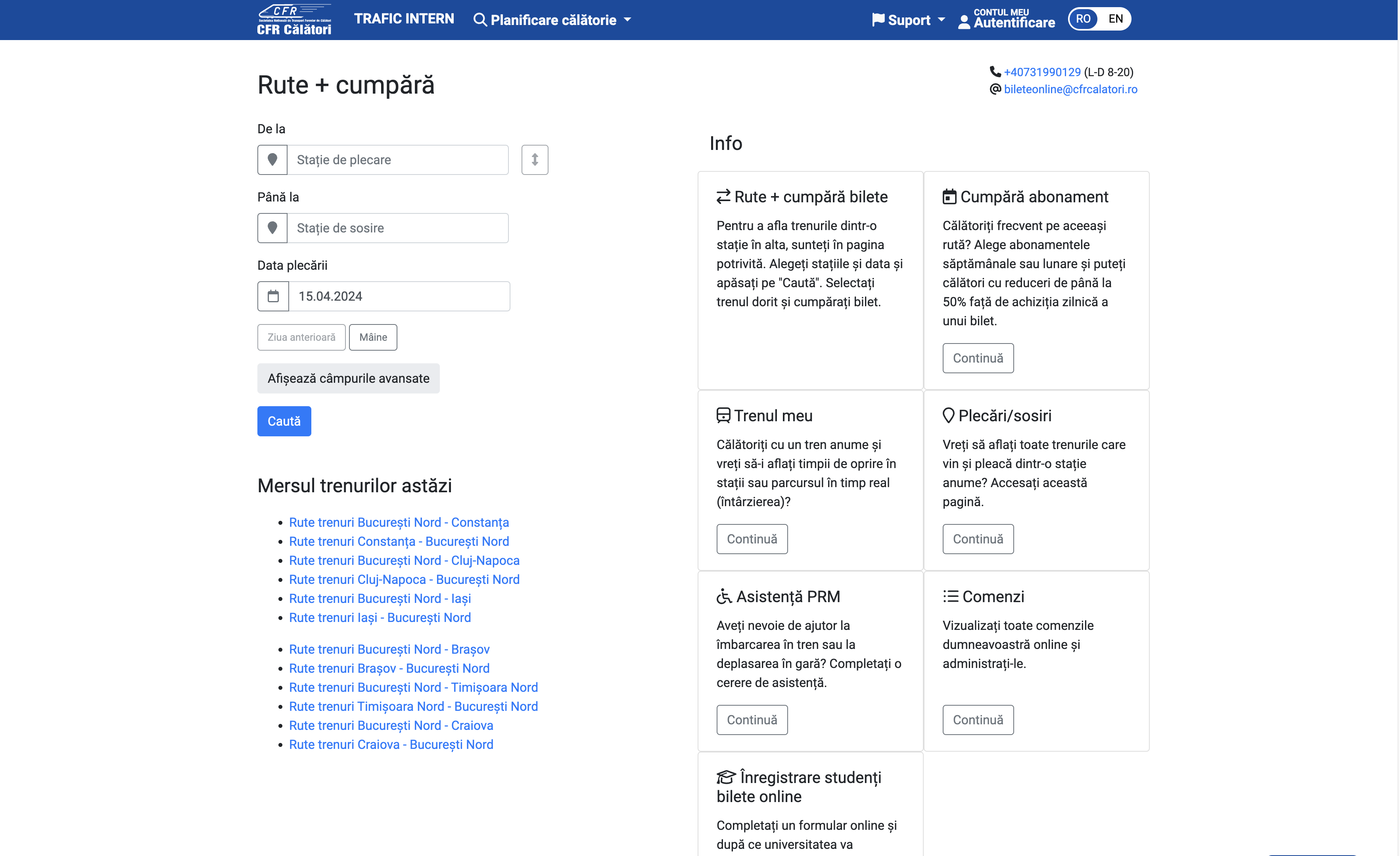Open Rute trenuri București Nord - Constanța

[x=399, y=522]
